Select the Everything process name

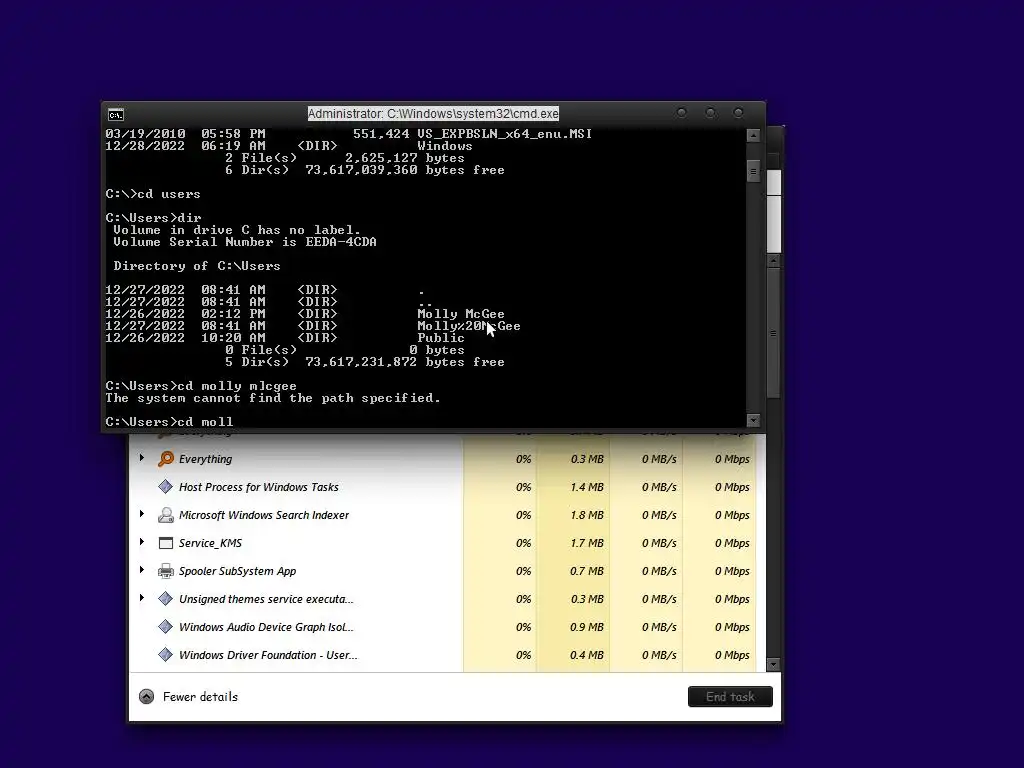(x=205, y=459)
